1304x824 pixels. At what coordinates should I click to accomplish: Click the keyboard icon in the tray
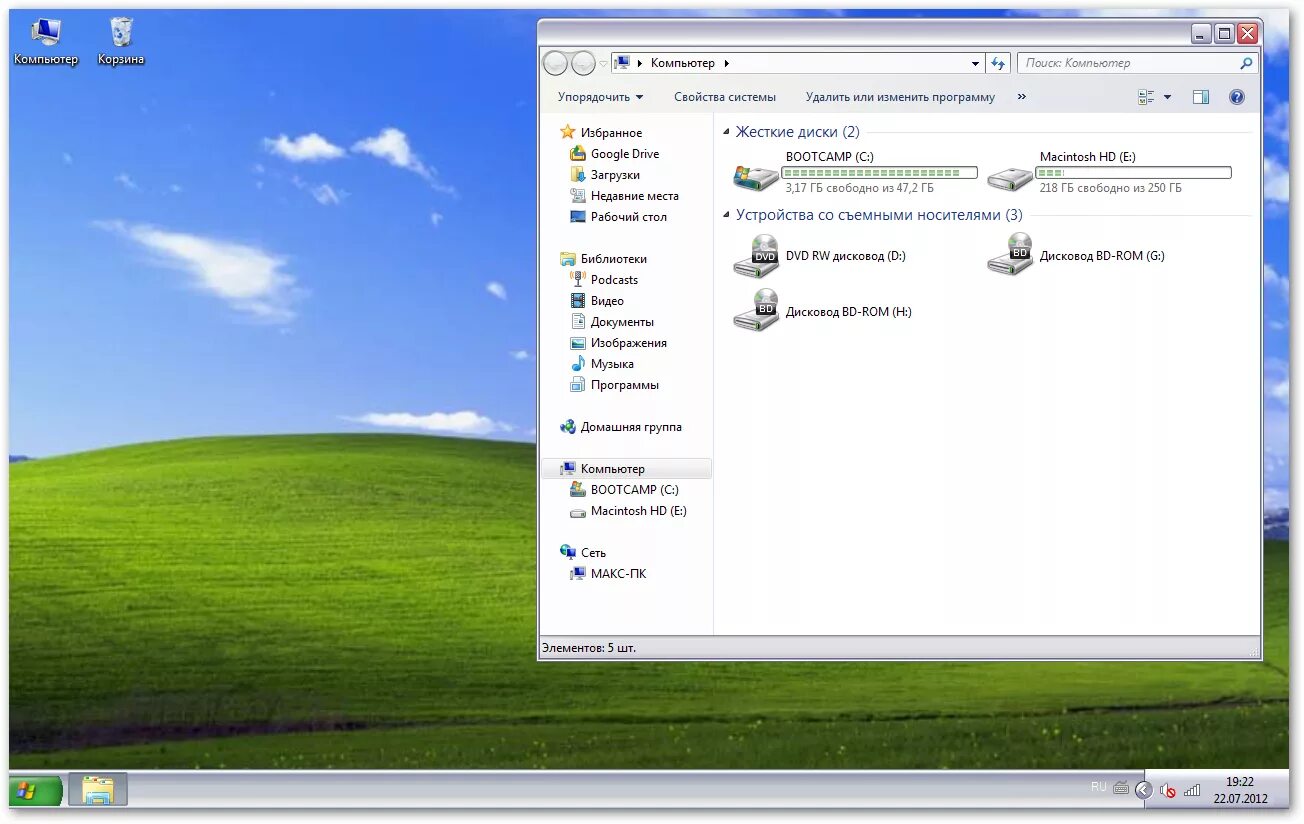(x=1121, y=788)
